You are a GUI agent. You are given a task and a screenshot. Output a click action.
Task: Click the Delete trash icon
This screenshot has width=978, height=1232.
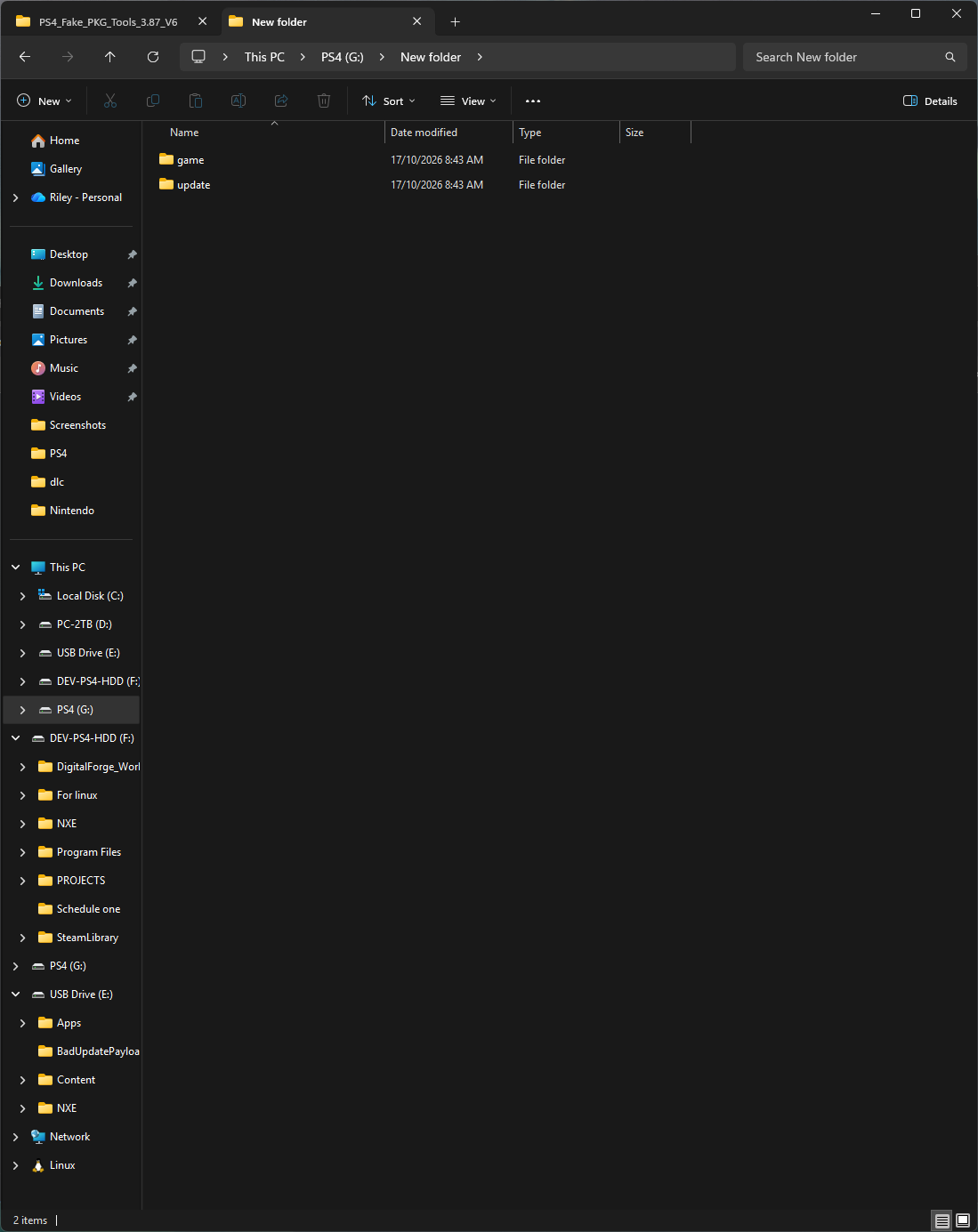click(x=324, y=101)
